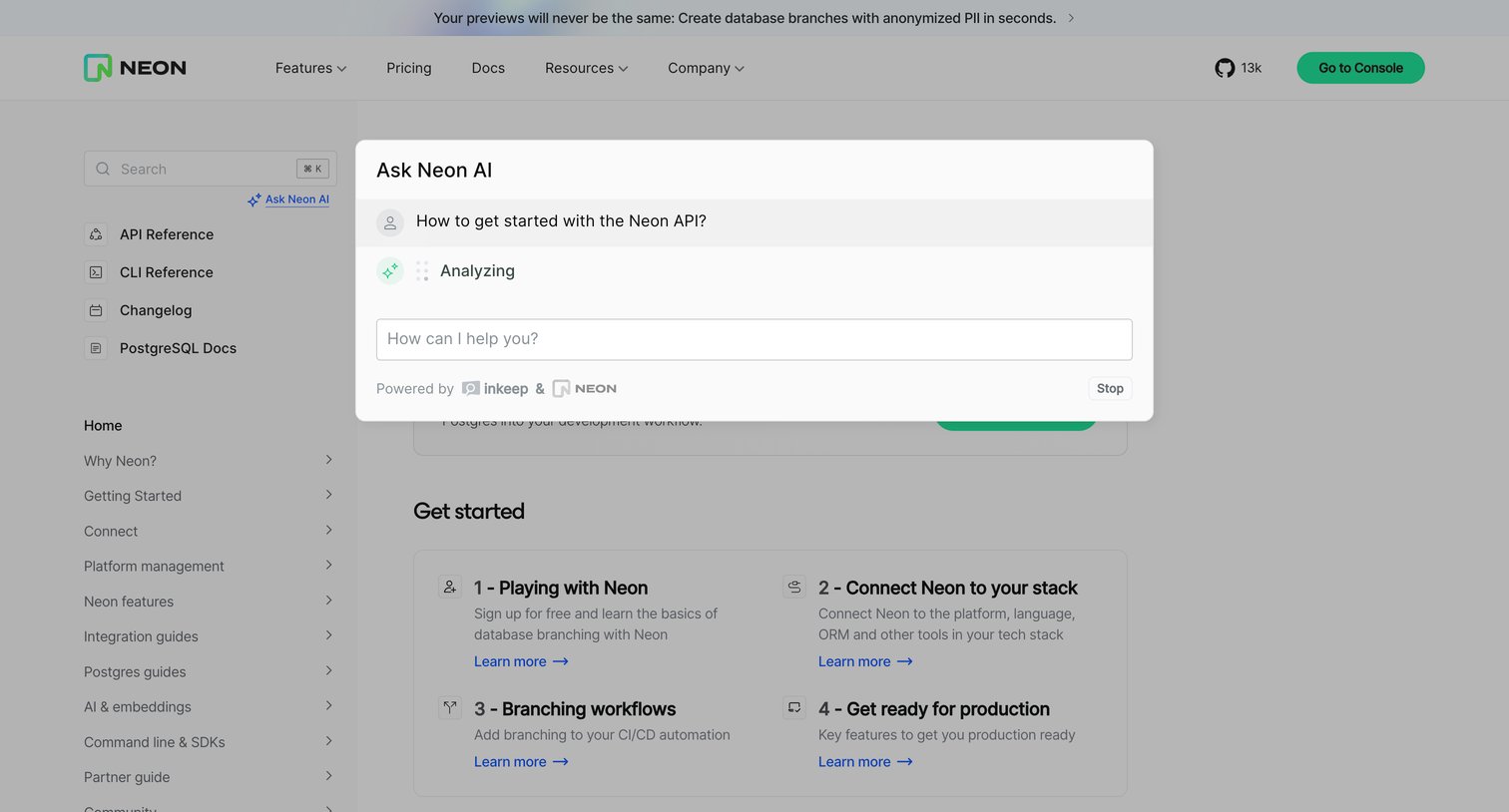
Task: Click the Ask Neon AI sparkle icon
Action: pos(254,200)
